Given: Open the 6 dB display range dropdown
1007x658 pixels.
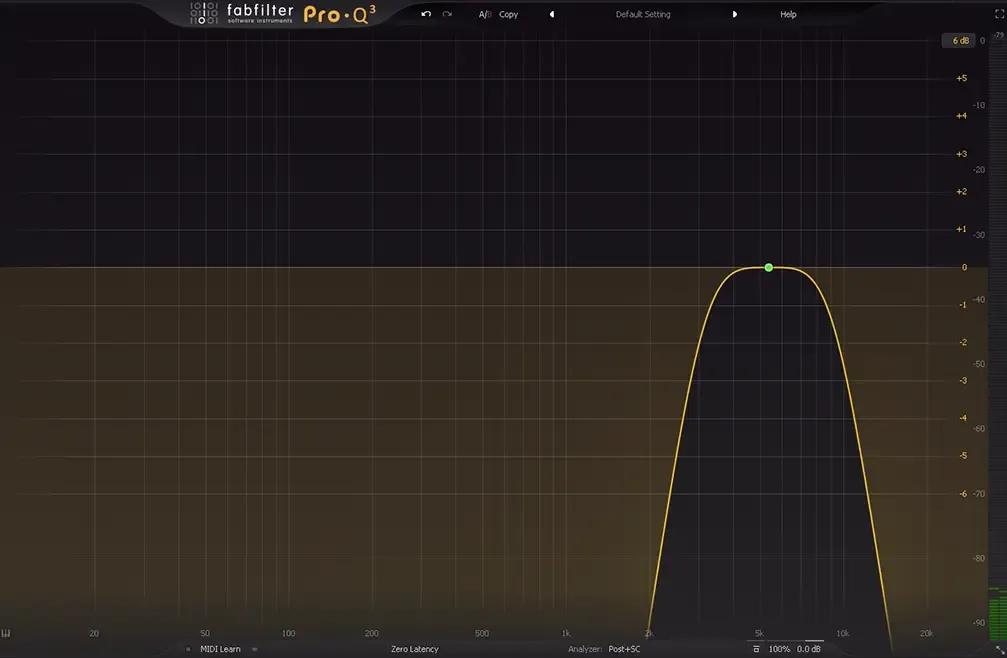Looking at the screenshot, I should (x=960, y=40).
